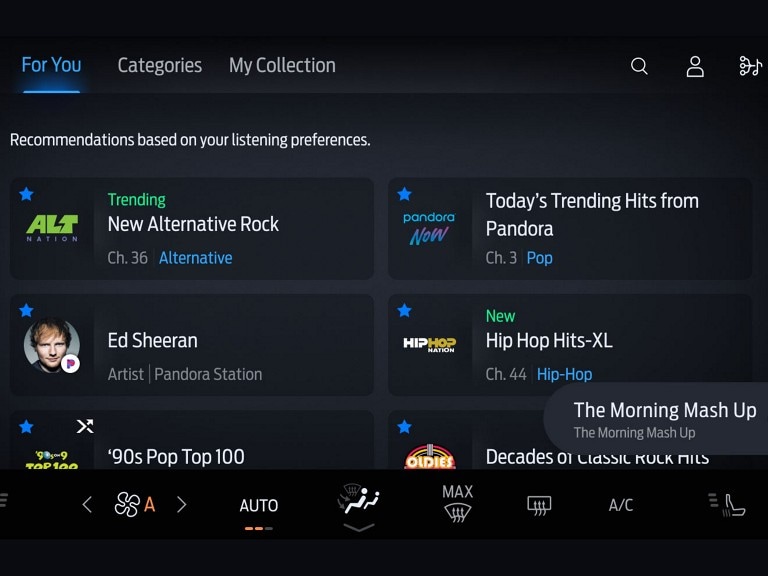The width and height of the screenshot is (768, 576).
Task: Toggle favorite star on Oldies card
Action: click(405, 427)
